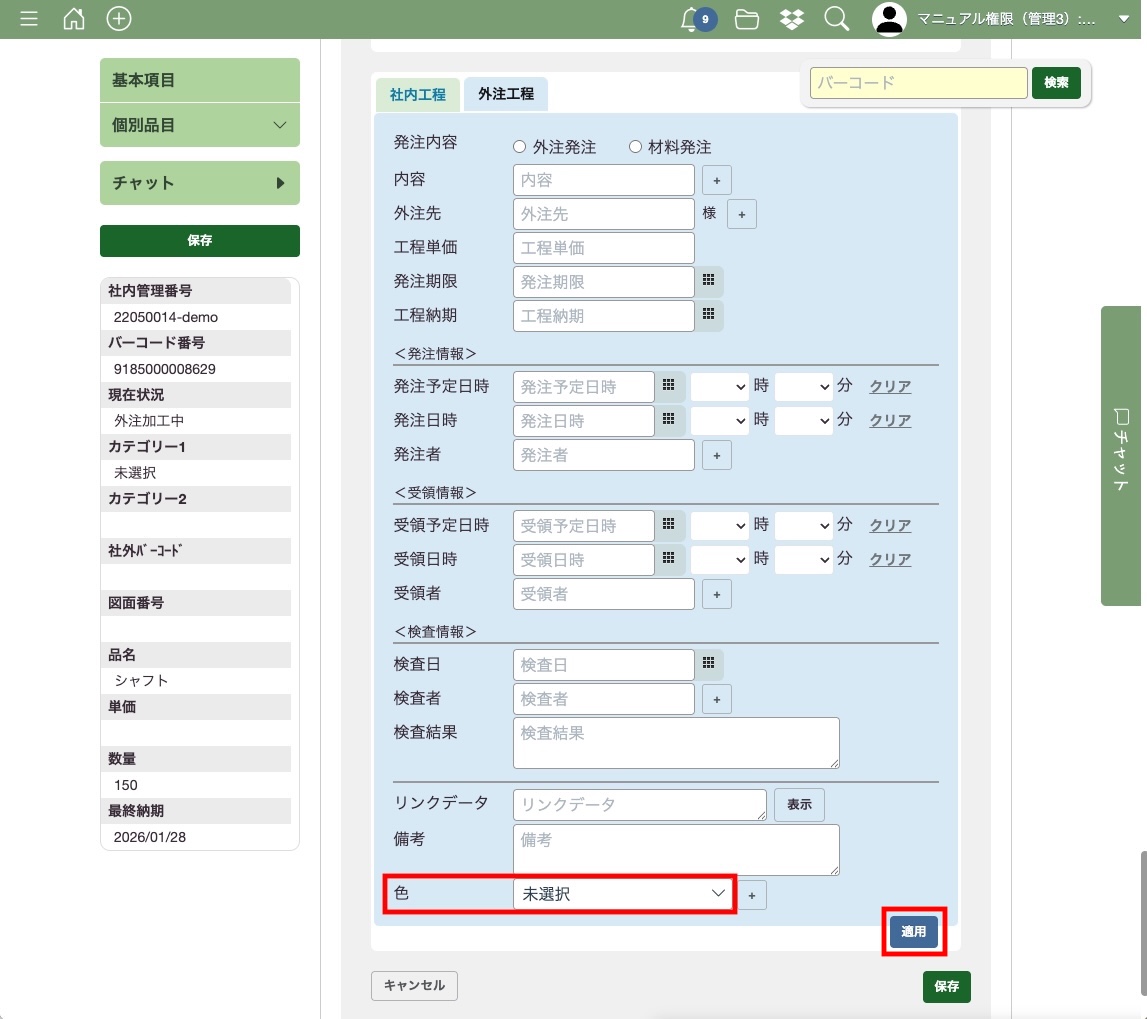
Task: Click the circled plus add icon
Action: 119,19
